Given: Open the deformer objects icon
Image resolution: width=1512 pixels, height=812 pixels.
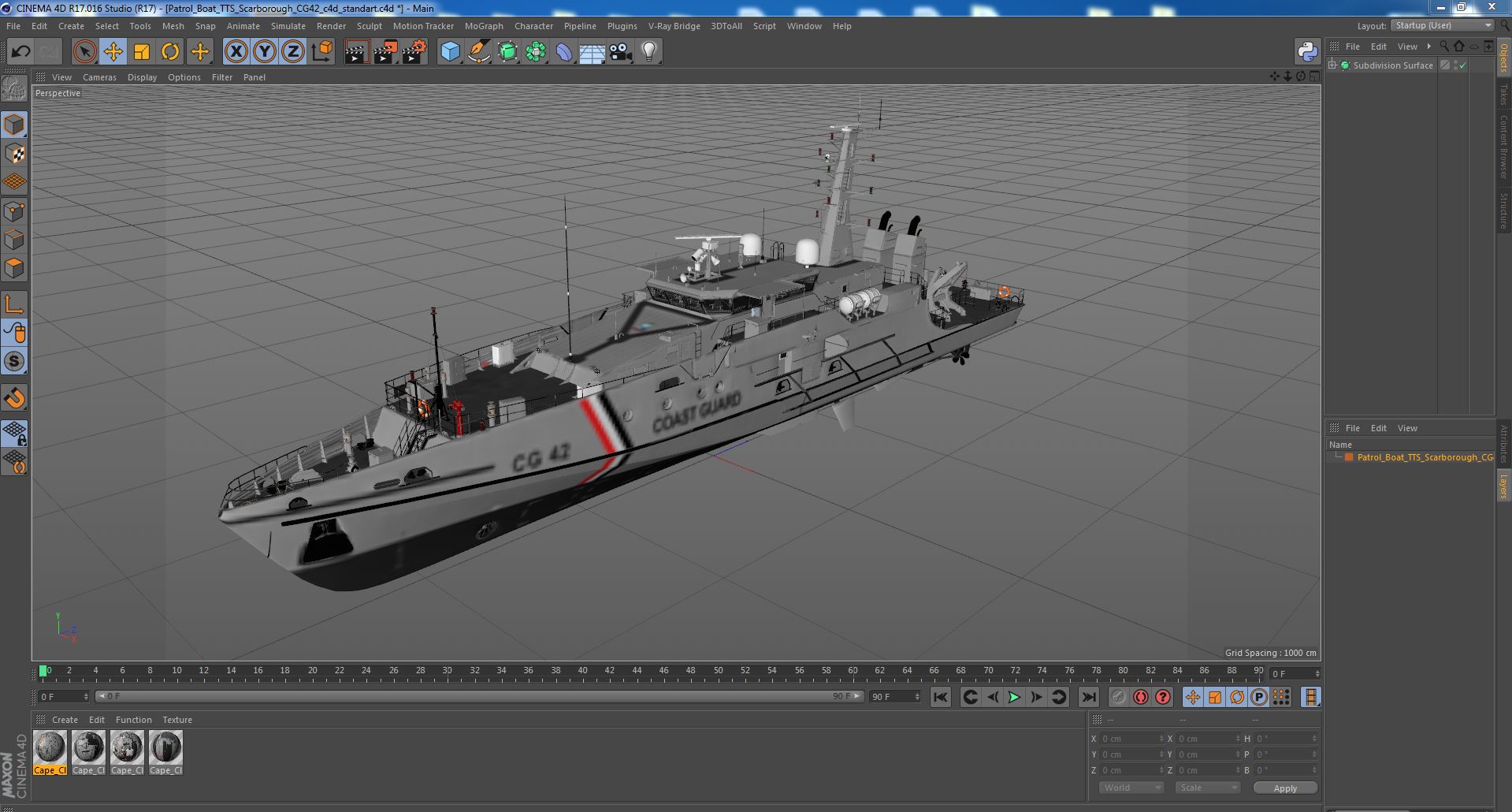Looking at the screenshot, I should pyautogui.click(x=564, y=52).
